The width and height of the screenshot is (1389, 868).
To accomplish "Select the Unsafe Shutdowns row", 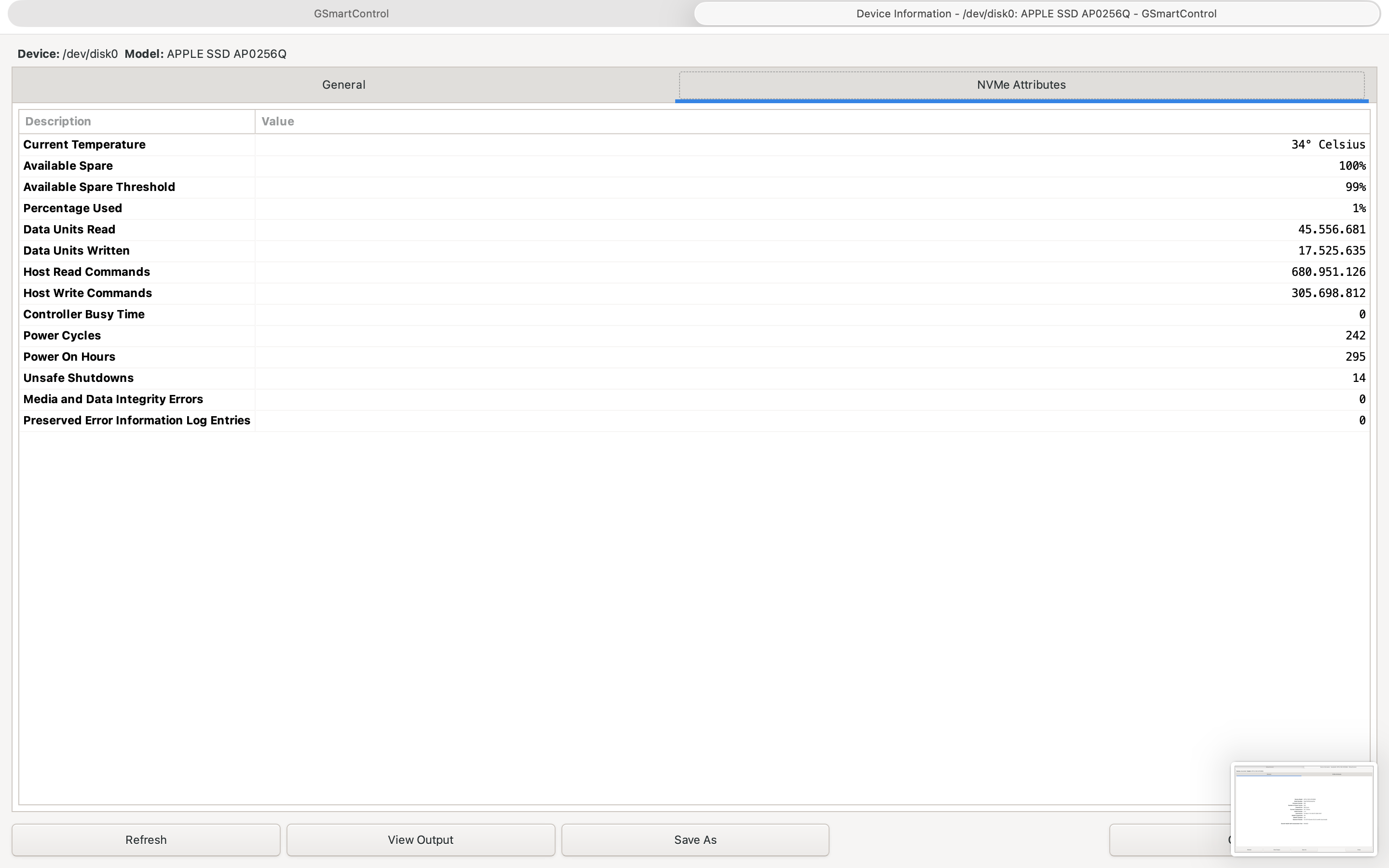I will click(79, 379).
